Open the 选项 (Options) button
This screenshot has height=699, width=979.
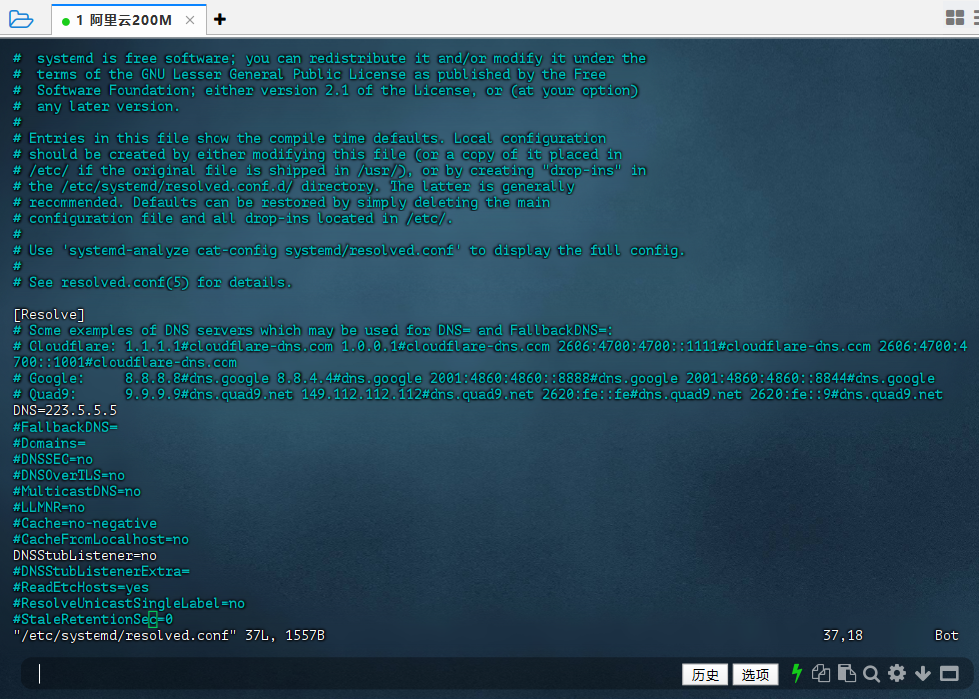755,674
